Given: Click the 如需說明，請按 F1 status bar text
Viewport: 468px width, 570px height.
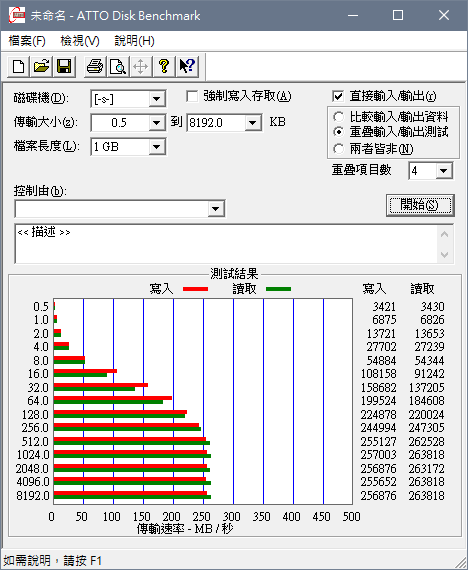Looking at the screenshot, I should coord(53,560).
